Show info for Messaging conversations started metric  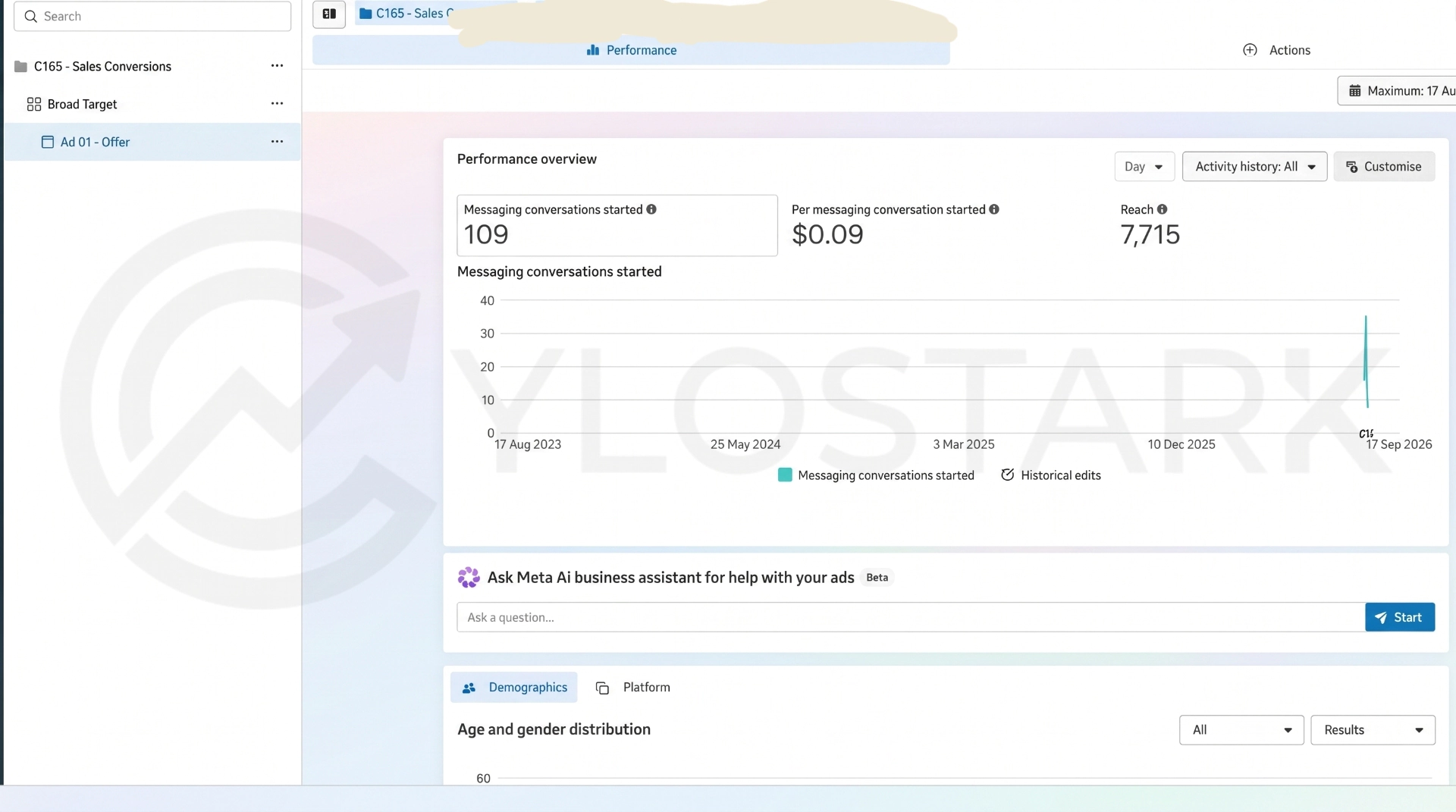(x=651, y=209)
